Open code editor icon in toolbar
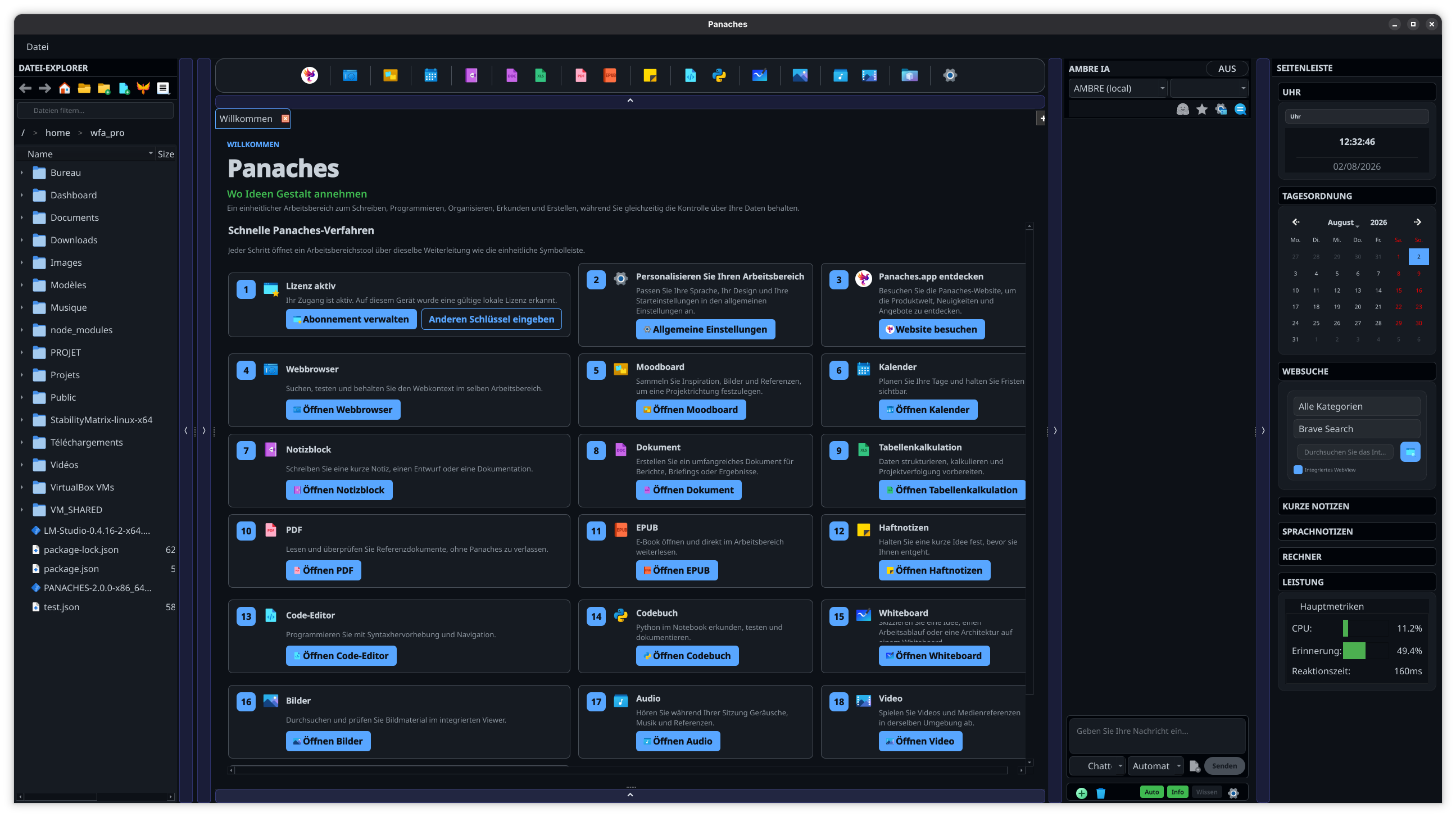Image resolution: width=1456 pixels, height=817 pixels. pyautogui.click(x=690, y=75)
